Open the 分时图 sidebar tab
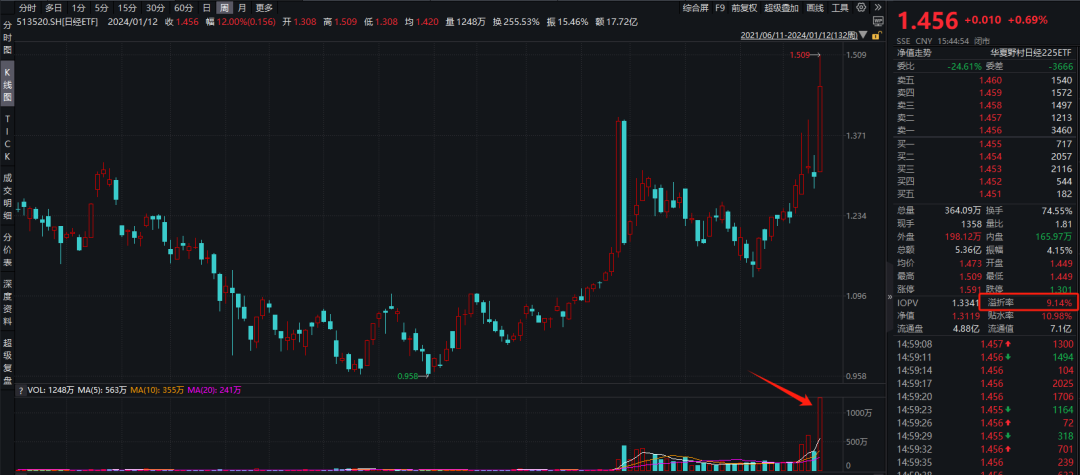Image resolution: width=1080 pixels, height=475 pixels. coord(8,38)
